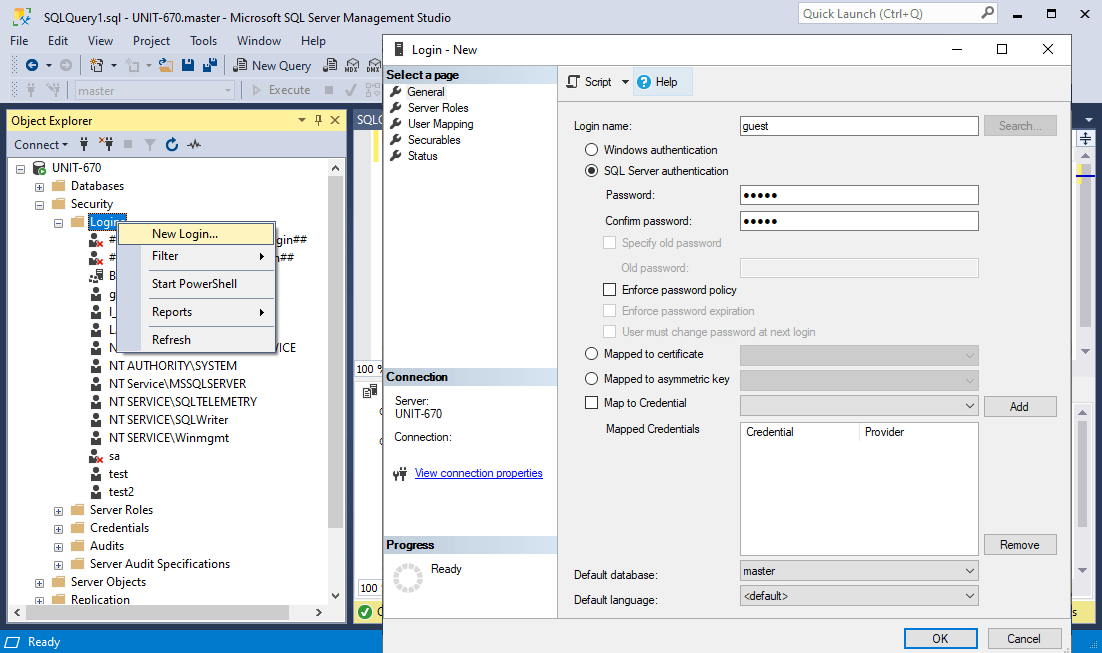This screenshot has height=653, width=1102.
Task: Open the Default language dropdown
Action: tap(858, 596)
